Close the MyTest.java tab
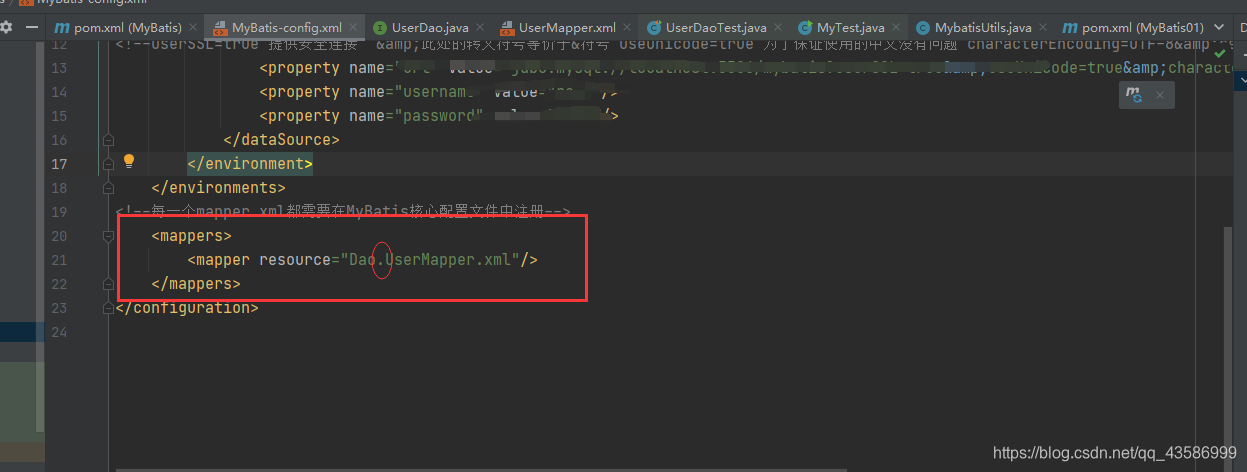 [x=896, y=28]
